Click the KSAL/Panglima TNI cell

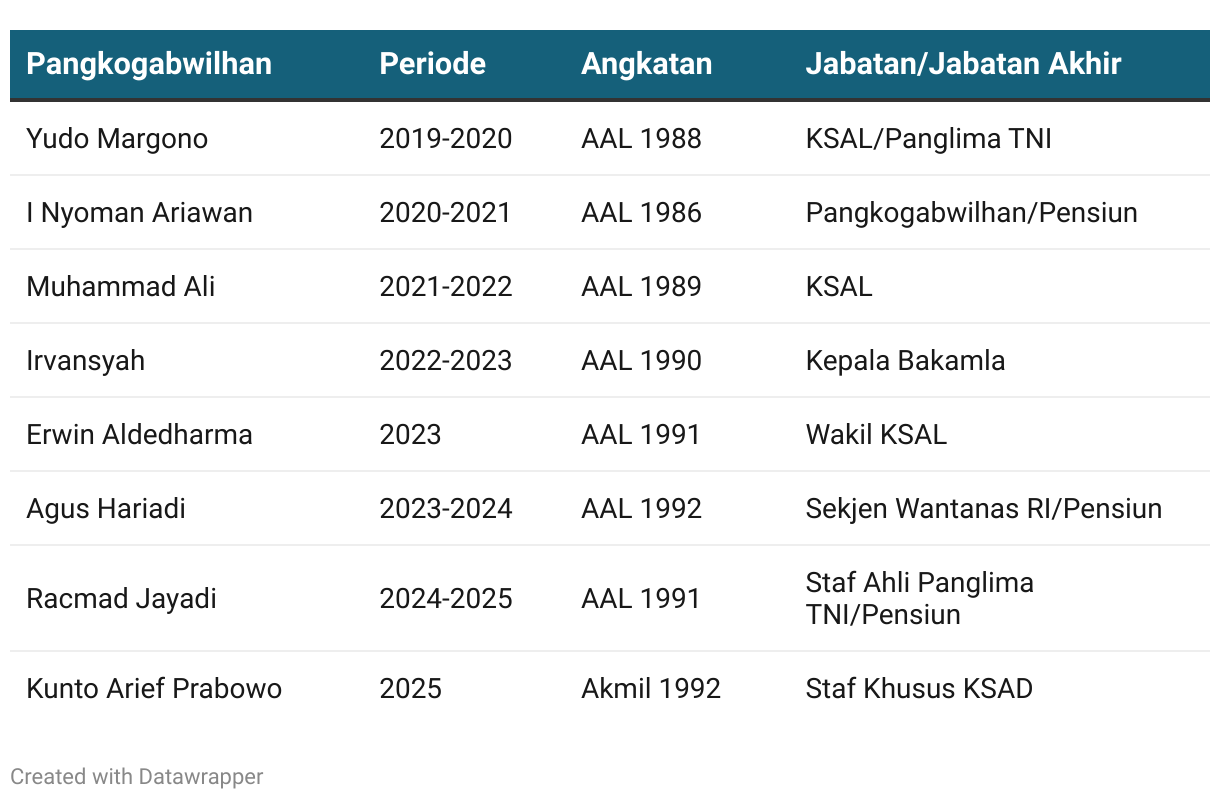pyautogui.click(x=929, y=139)
